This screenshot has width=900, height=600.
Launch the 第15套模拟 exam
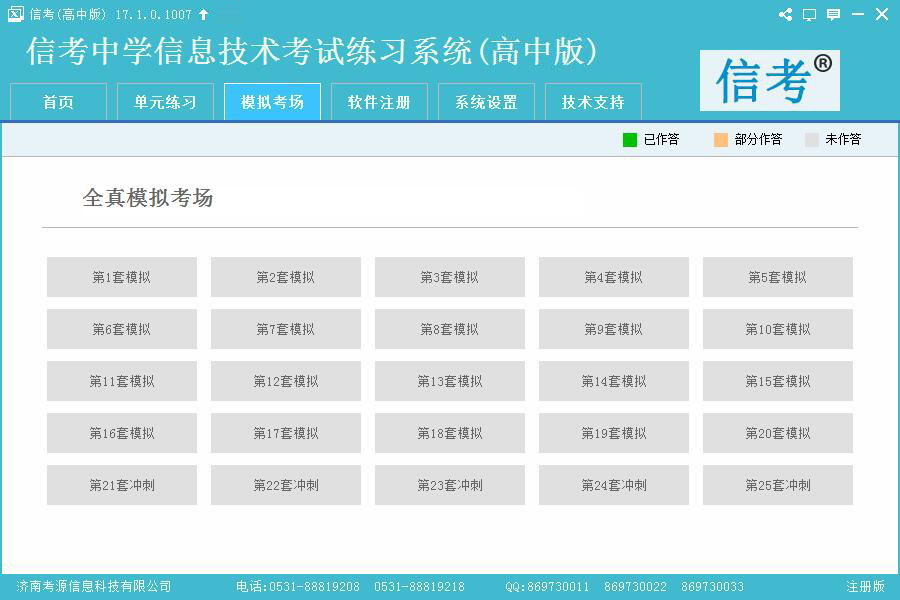coord(778,381)
